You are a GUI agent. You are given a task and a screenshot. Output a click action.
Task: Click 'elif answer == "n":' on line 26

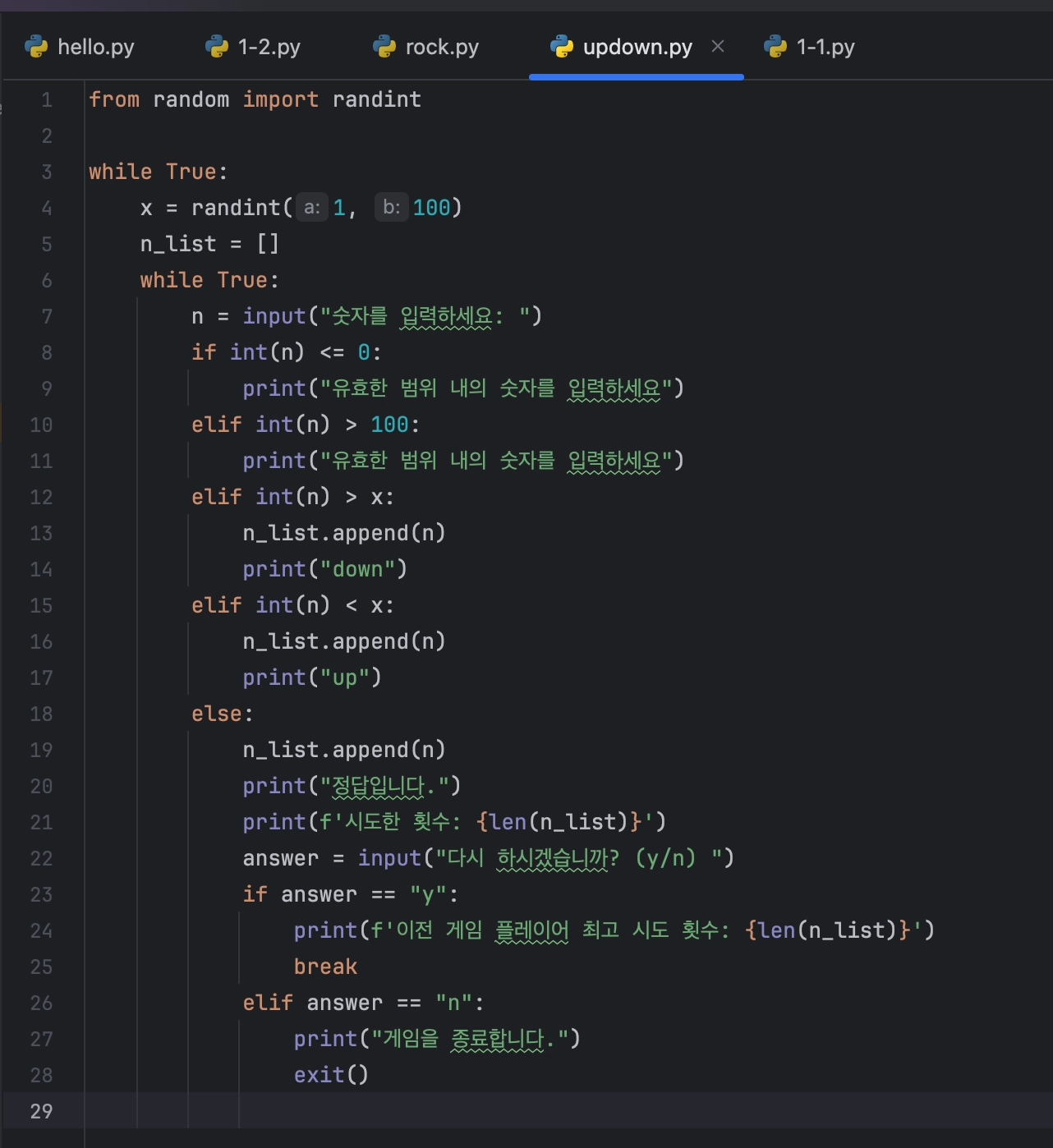pyautogui.click(x=364, y=1003)
